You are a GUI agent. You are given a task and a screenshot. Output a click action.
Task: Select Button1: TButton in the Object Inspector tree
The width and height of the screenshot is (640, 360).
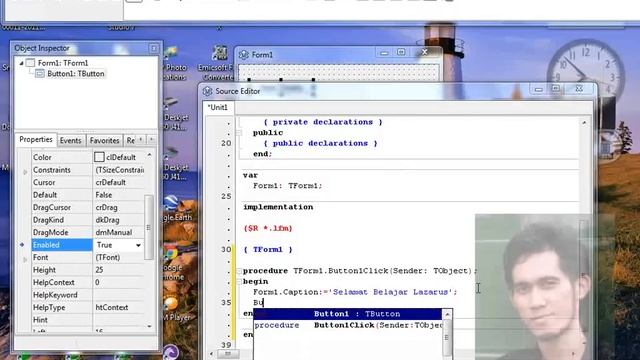pyautogui.click(x=76, y=74)
